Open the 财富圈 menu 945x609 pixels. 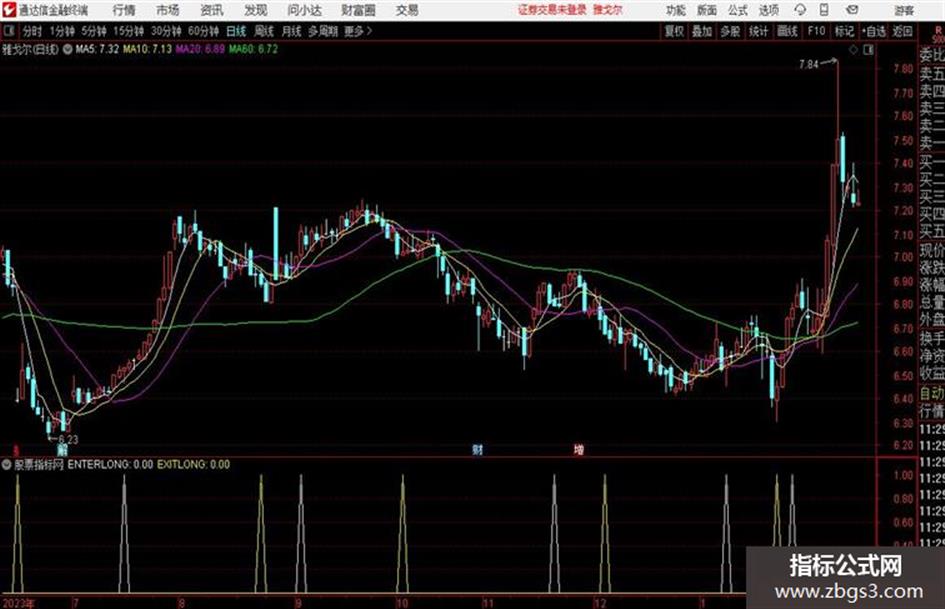pyautogui.click(x=358, y=10)
